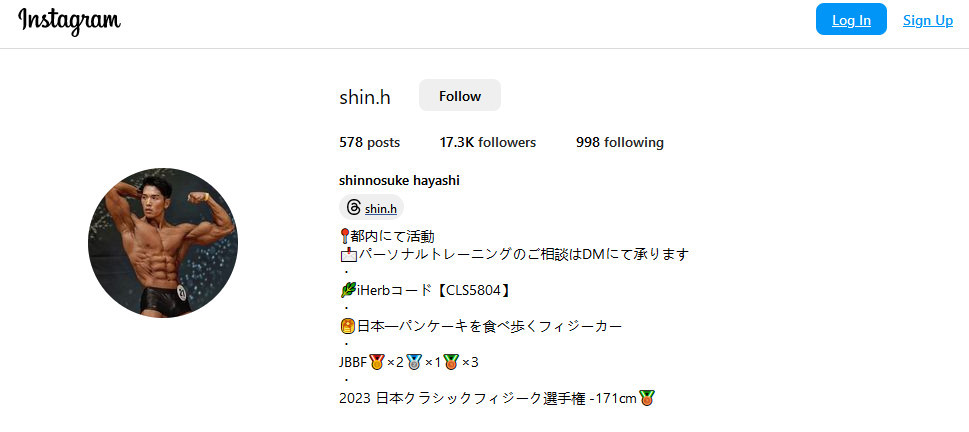Click the gold medal emoji after JBBF
This screenshot has width=969, height=432.
(376, 362)
